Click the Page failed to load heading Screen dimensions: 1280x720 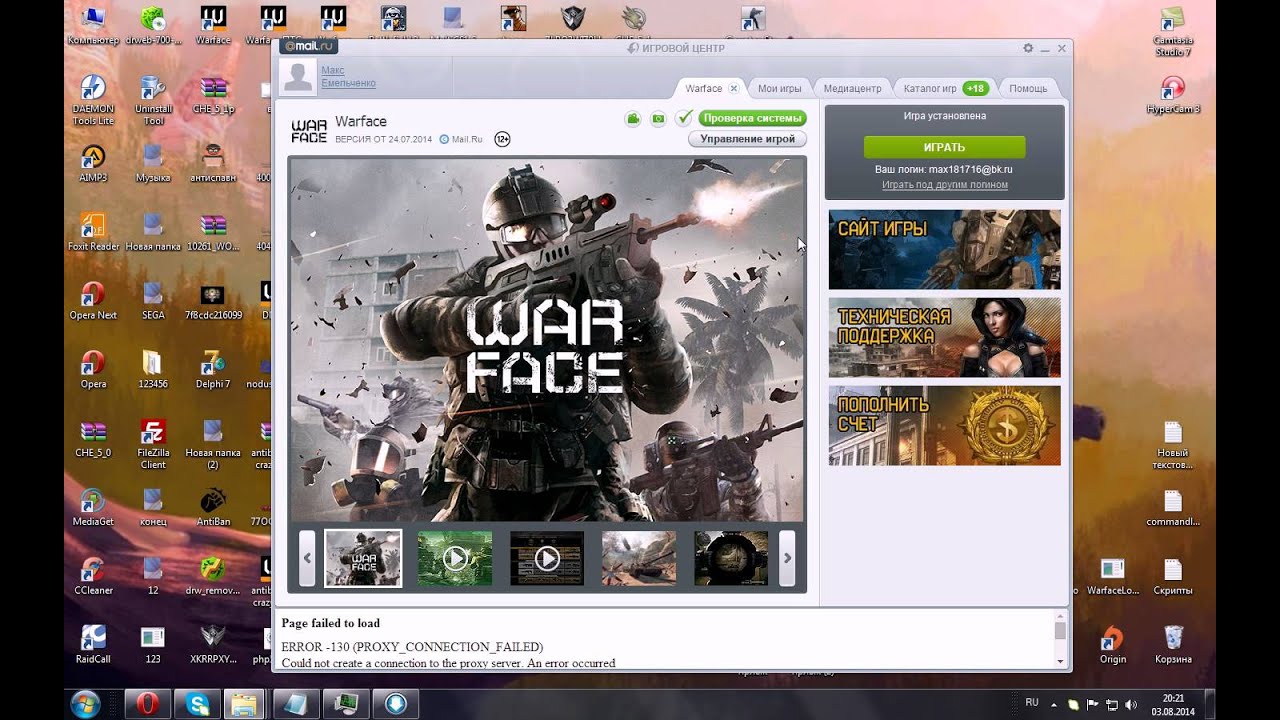pyautogui.click(x=330, y=623)
